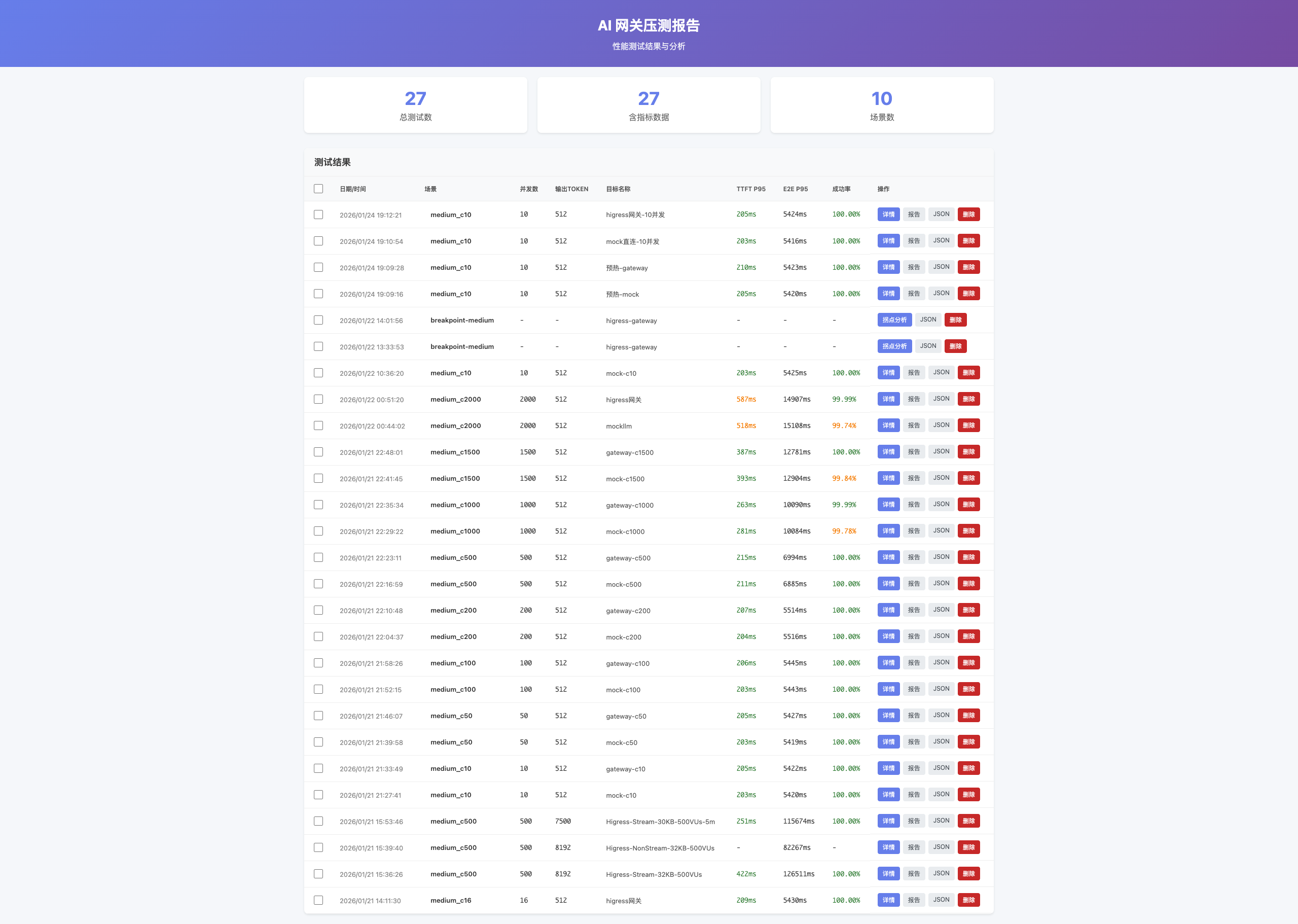Download JSON for 预热-gateway row

click(941, 267)
